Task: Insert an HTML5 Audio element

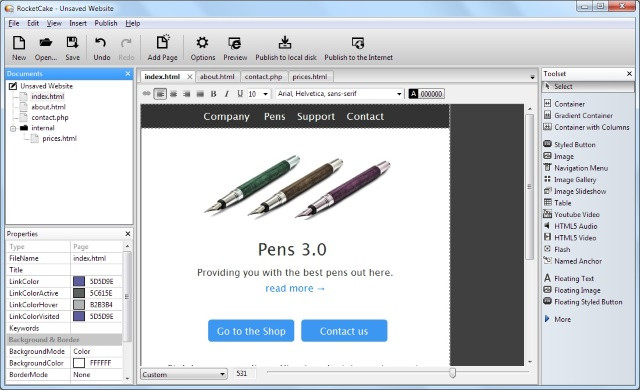Action: (x=571, y=226)
